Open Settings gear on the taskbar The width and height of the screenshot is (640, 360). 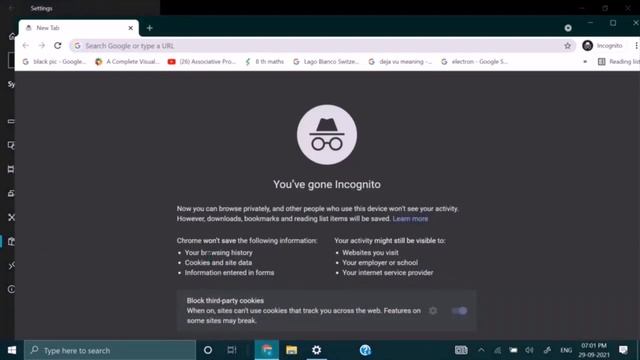point(316,350)
